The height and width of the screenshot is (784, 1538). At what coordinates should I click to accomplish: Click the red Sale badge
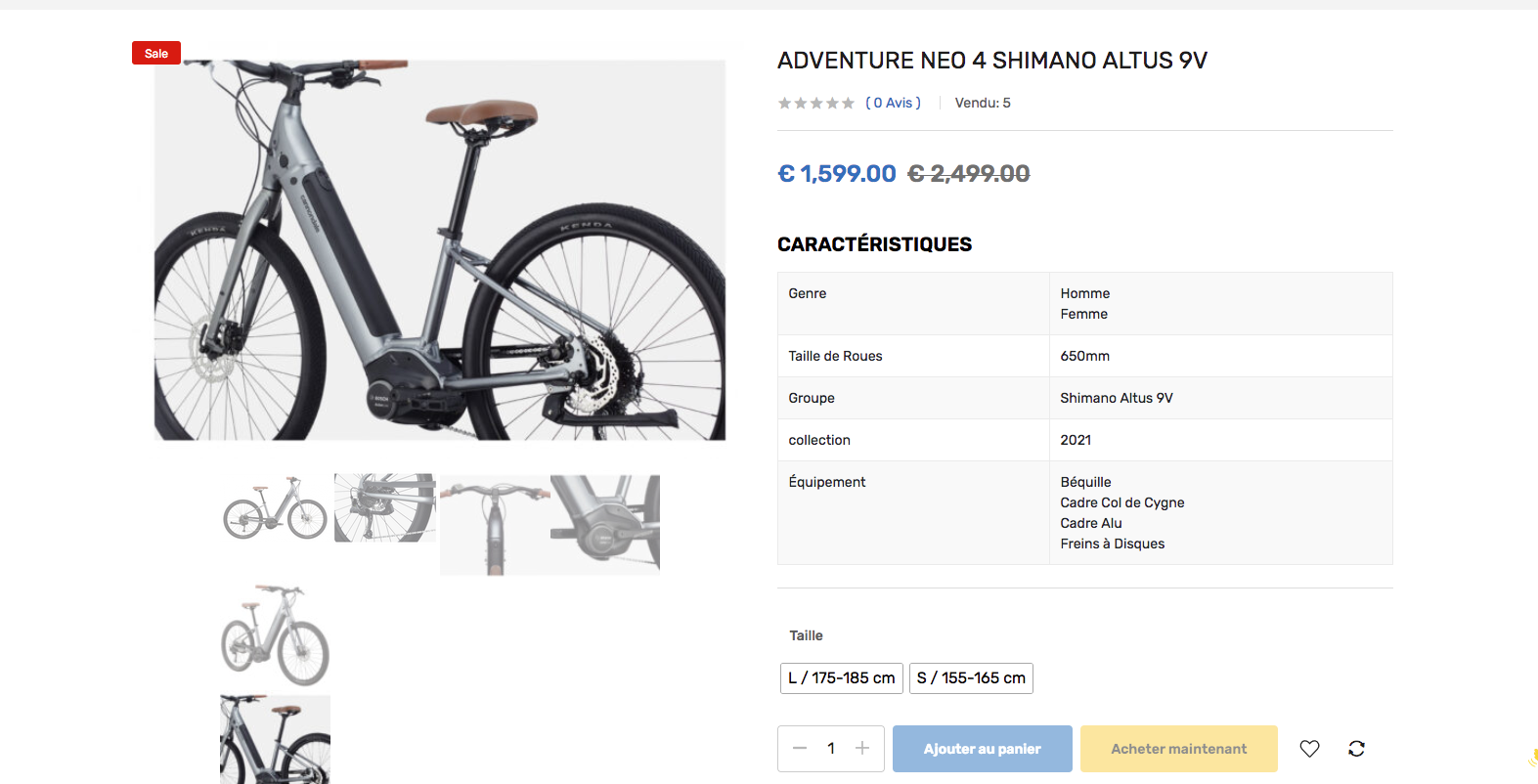(156, 54)
